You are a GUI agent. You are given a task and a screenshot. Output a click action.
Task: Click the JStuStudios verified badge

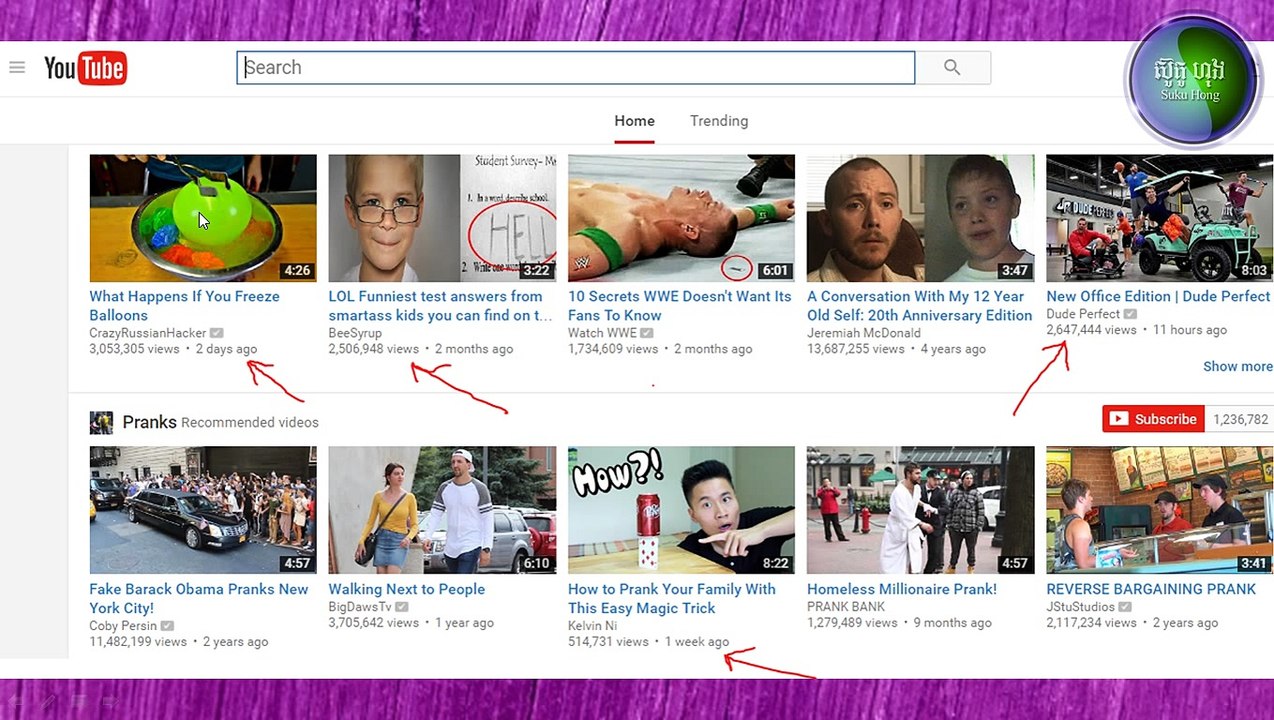(1125, 607)
